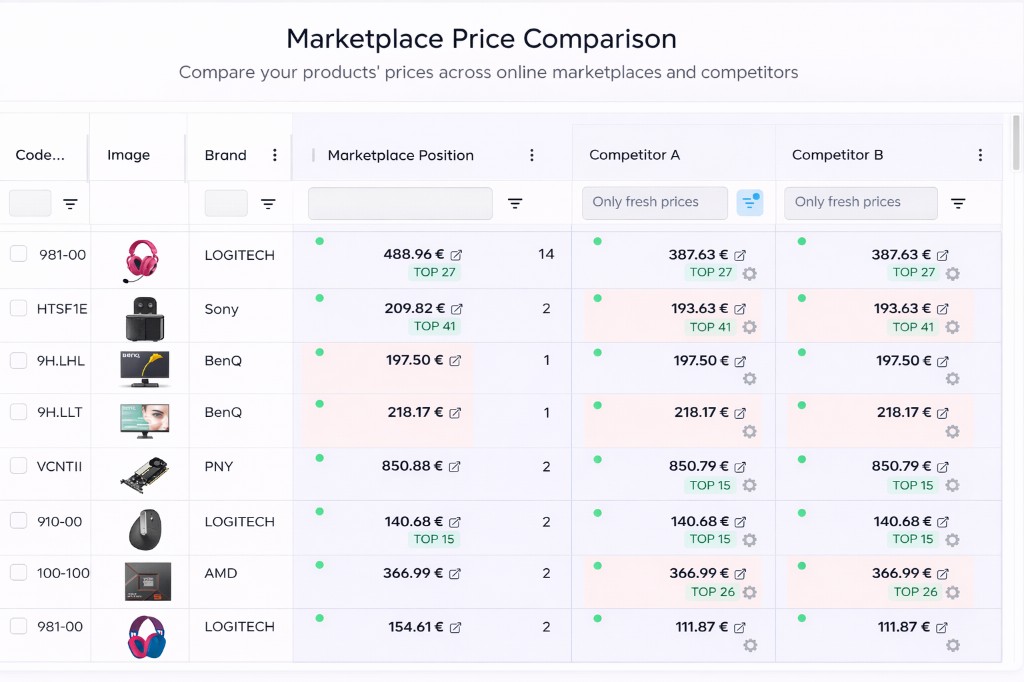Open Brand column three-dot menu

pos(275,155)
